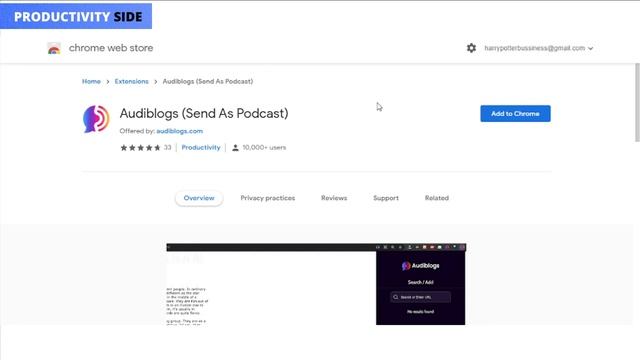The image size is (640, 360).
Task: Click the search field in the preview screenshot
Action: (x=420, y=297)
